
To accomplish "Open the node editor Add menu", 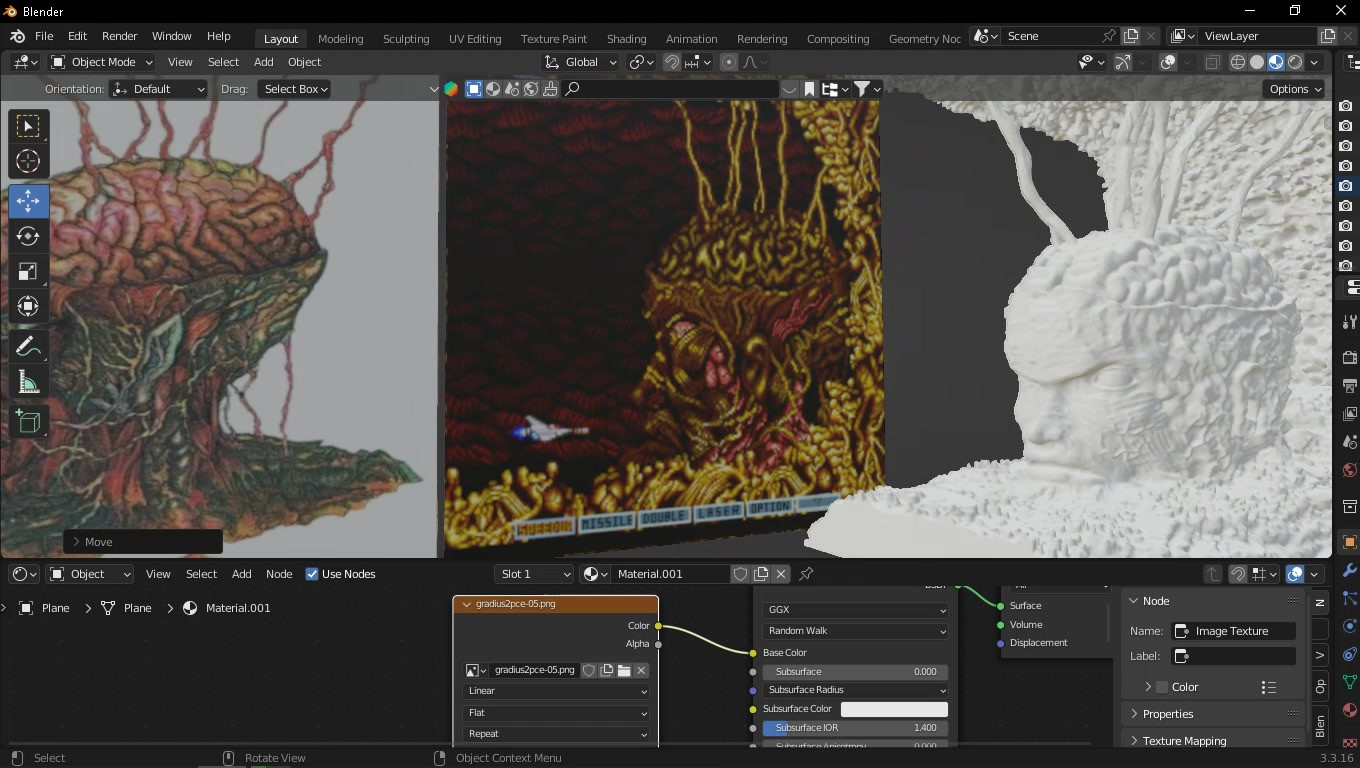I will click(242, 574).
